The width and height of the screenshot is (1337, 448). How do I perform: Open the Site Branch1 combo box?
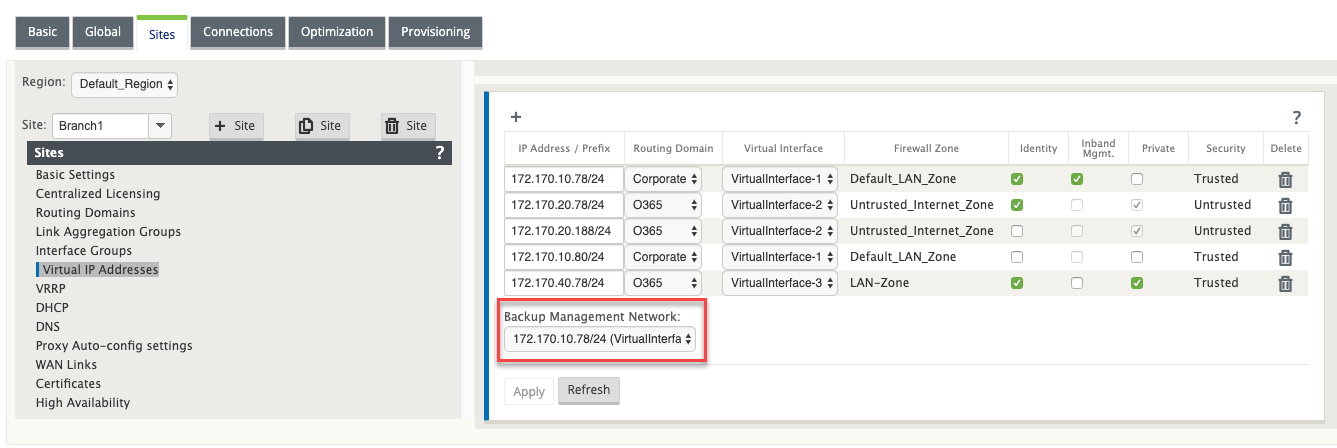click(x=112, y=126)
